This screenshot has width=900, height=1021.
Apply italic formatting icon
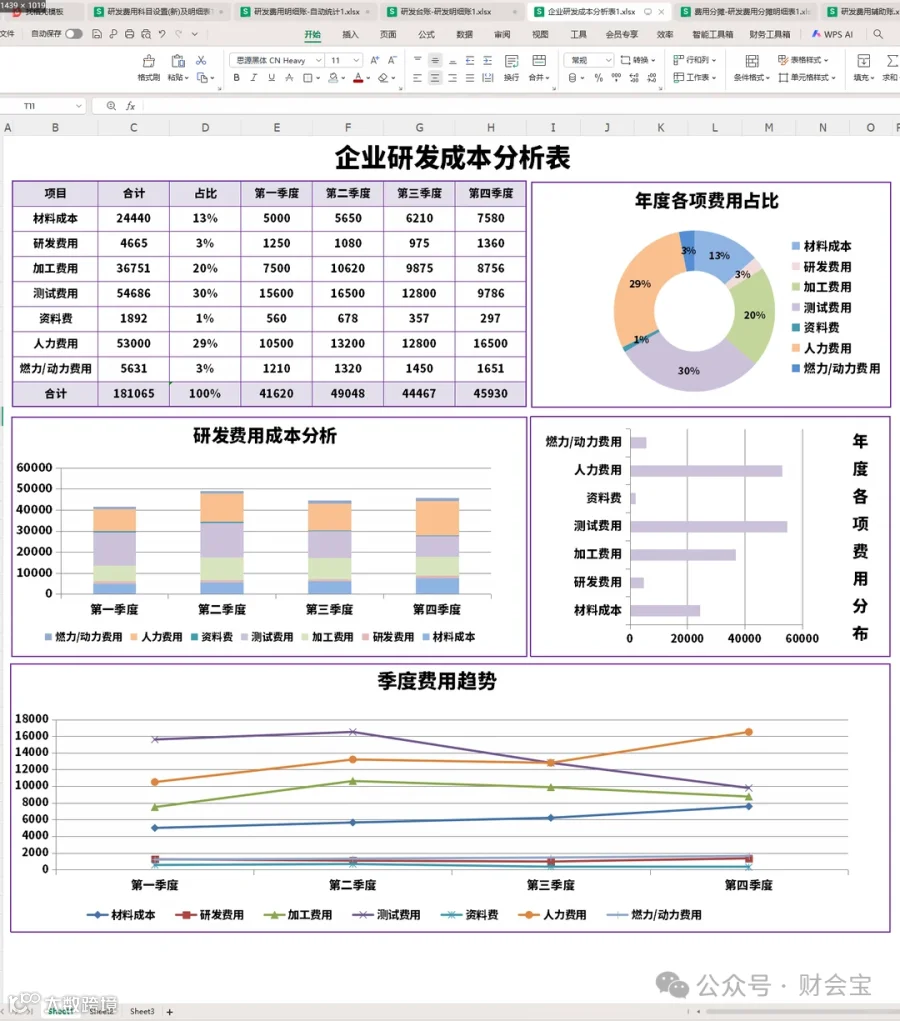[x=254, y=78]
